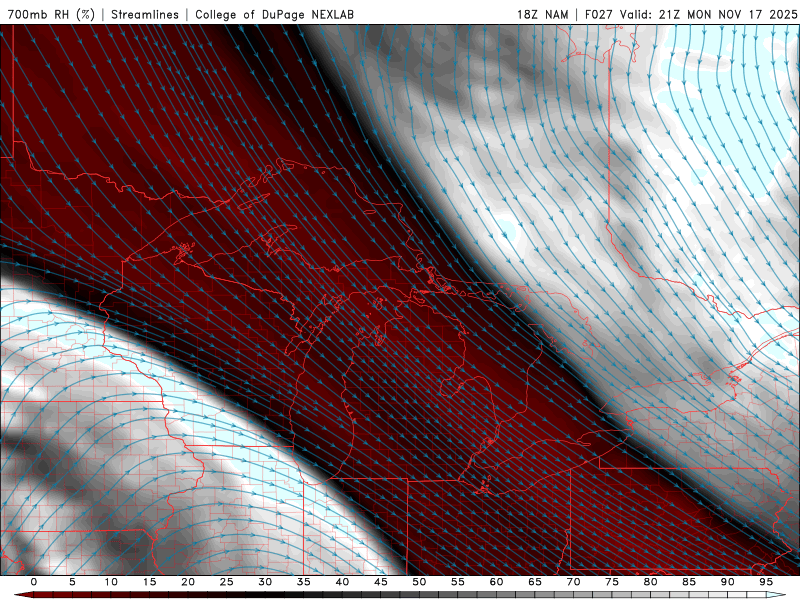800x600 pixels.
Task: Click the '0' value on the color scale
Action: (34, 582)
